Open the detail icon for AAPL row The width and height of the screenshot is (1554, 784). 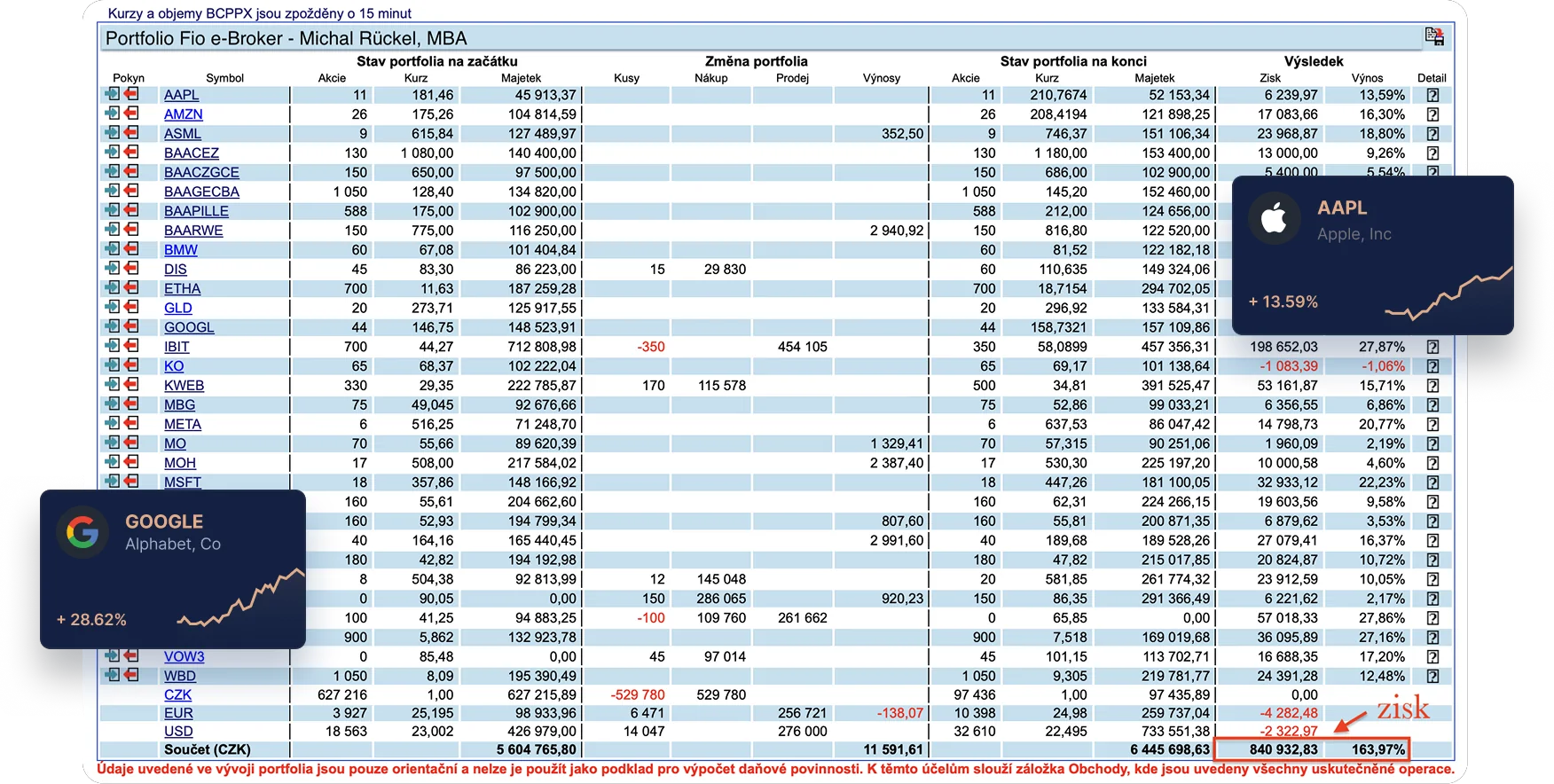pos(1432,95)
